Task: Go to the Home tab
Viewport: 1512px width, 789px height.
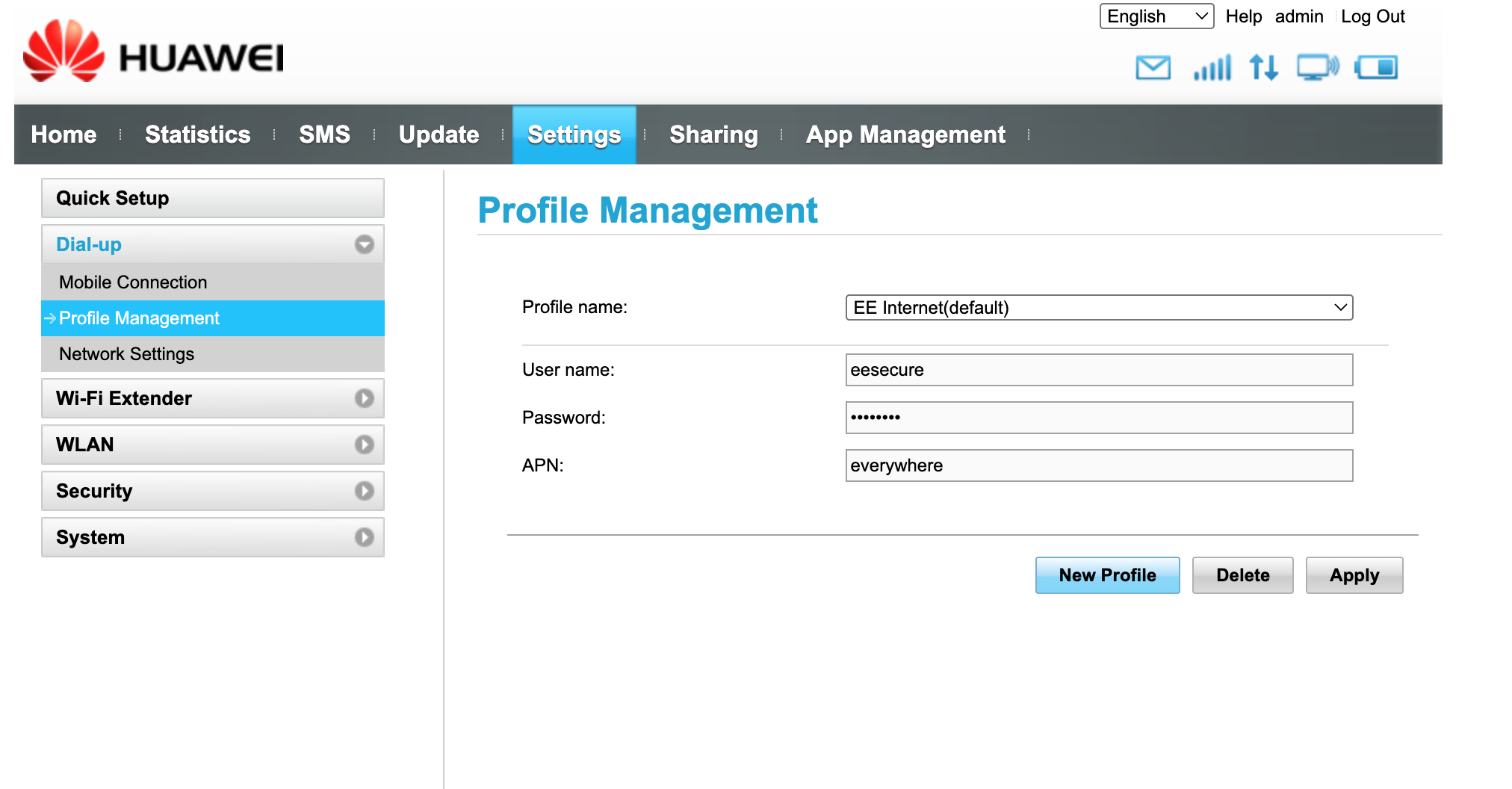Action: tap(63, 134)
